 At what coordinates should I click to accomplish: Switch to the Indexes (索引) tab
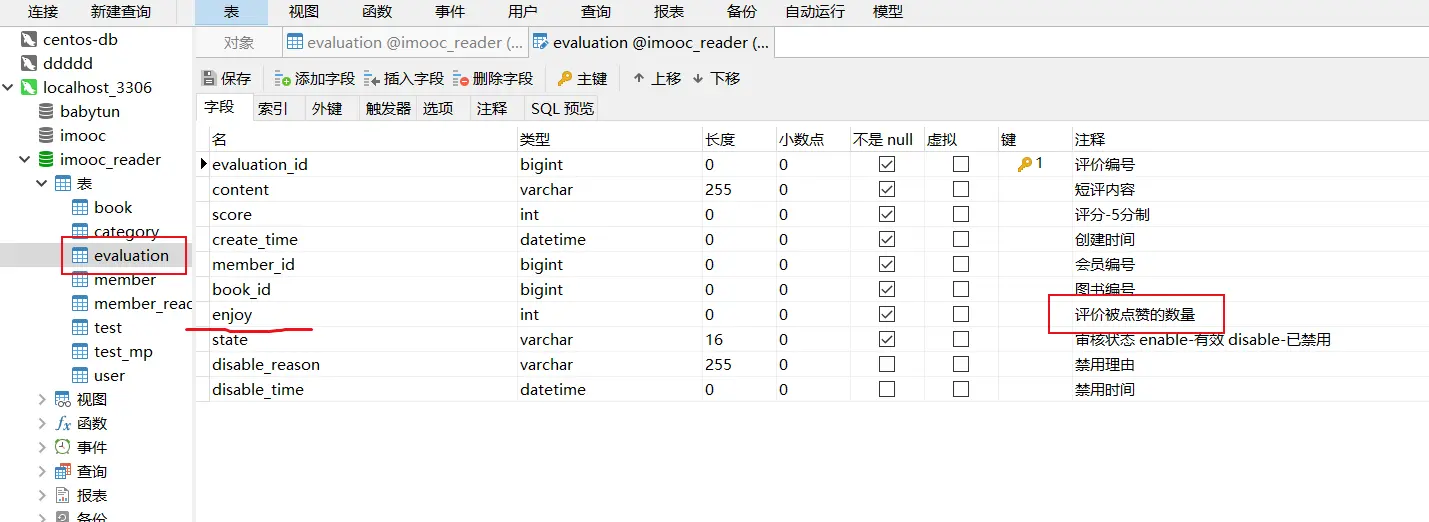(273, 108)
